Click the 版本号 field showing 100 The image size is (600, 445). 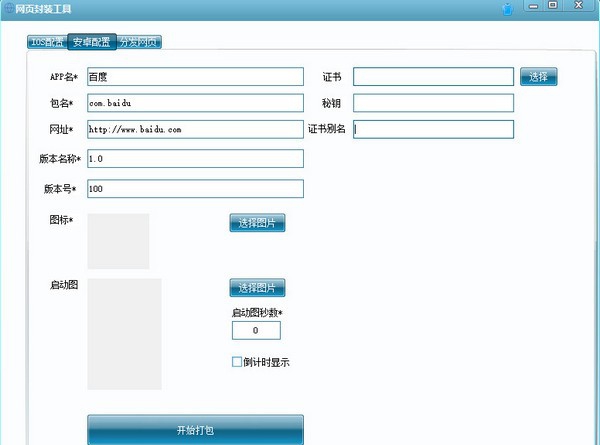(x=196, y=189)
